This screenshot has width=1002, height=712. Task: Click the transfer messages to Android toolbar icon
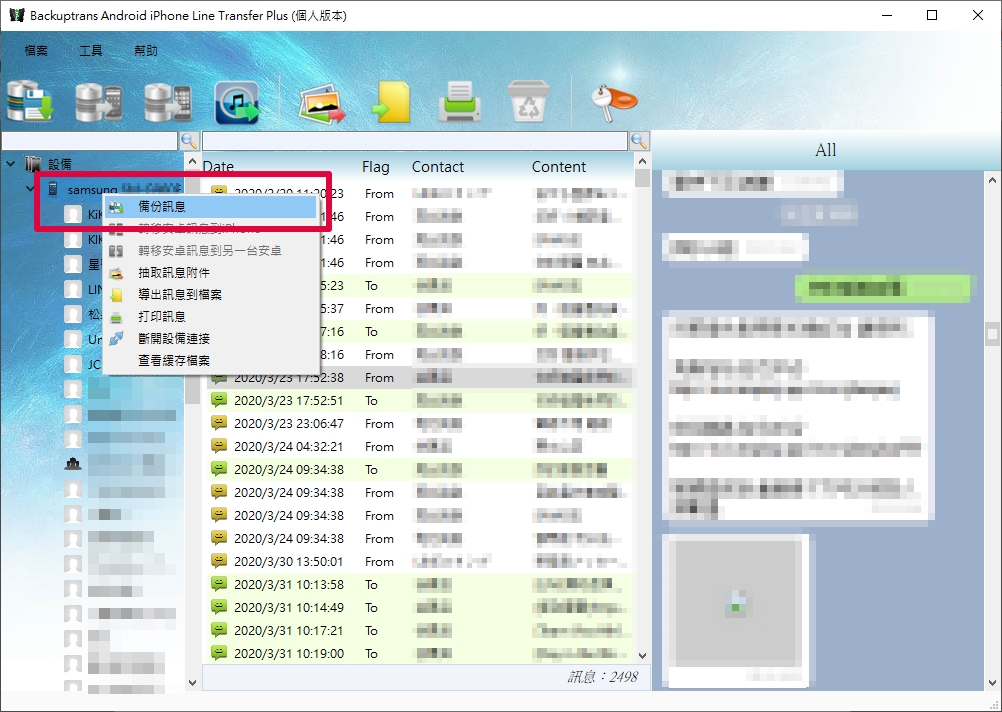click(99, 102)
